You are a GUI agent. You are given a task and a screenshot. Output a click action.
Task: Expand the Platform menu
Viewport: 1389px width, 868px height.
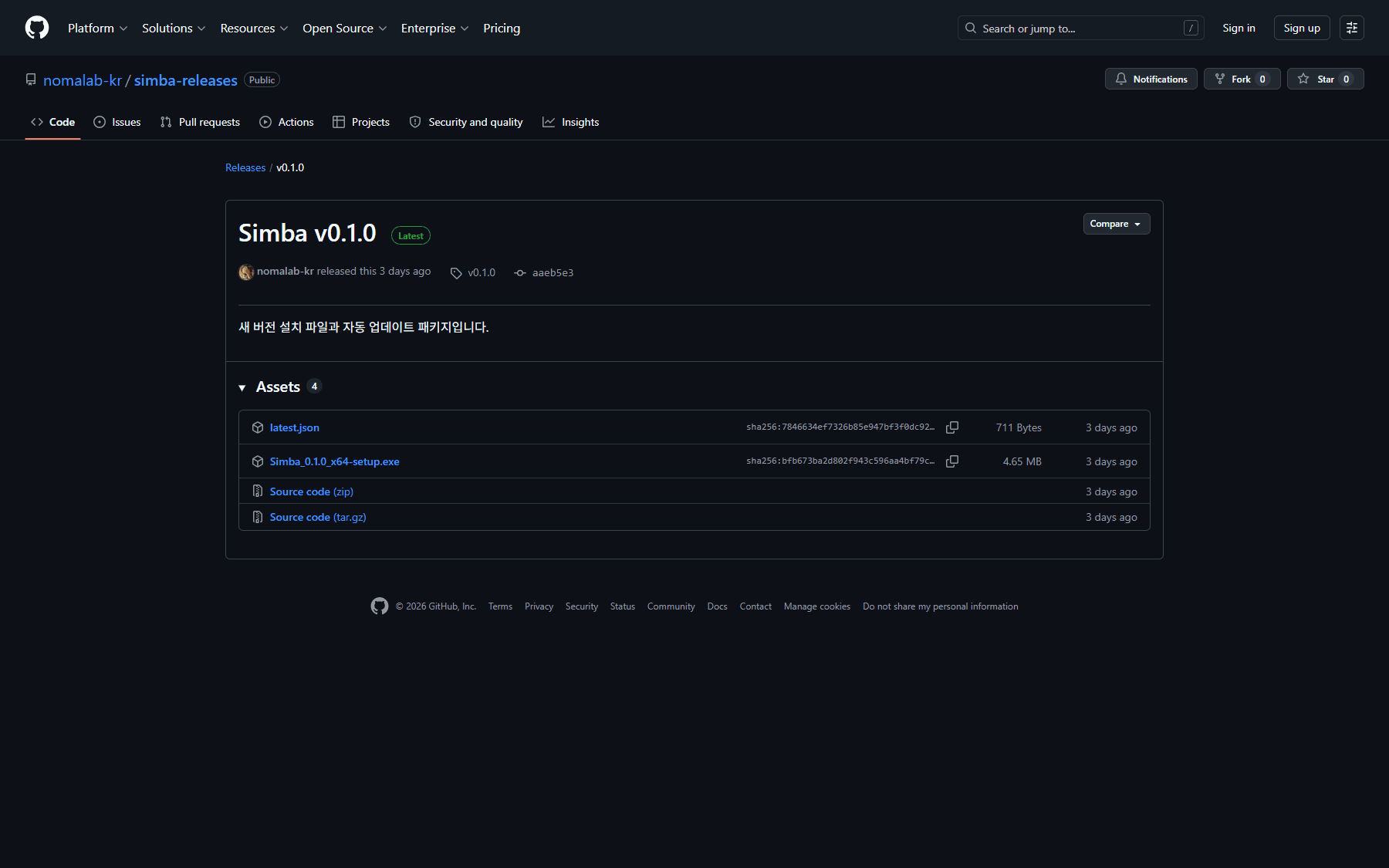point(98,28)
